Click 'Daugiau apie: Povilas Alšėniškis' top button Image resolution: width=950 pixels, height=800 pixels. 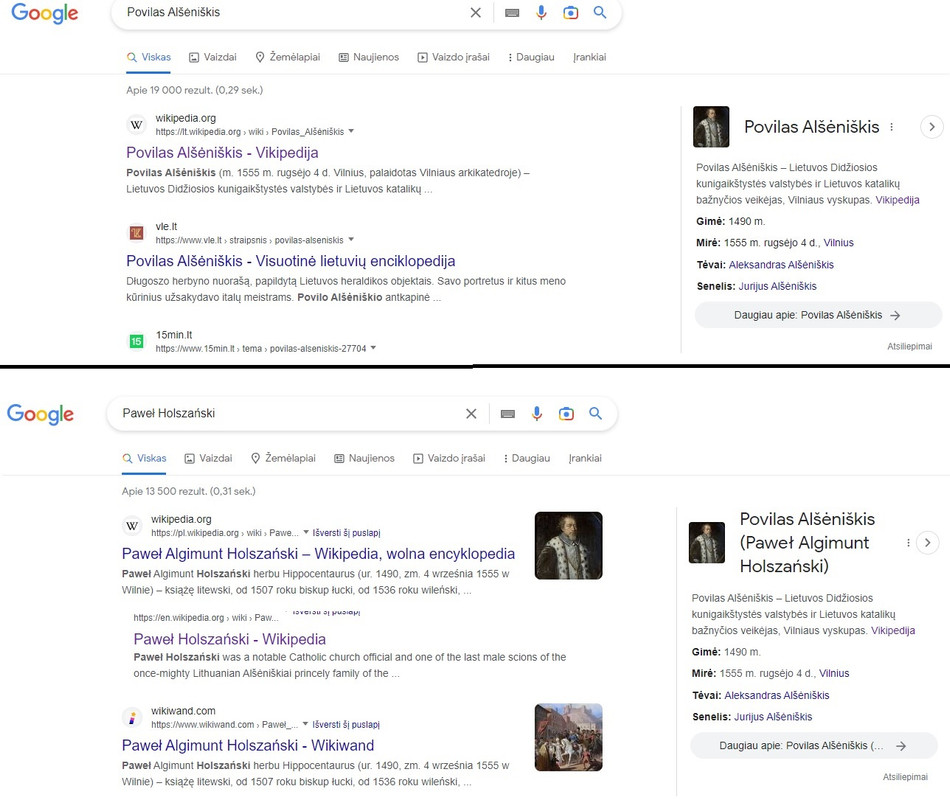(x=818, y=315)
